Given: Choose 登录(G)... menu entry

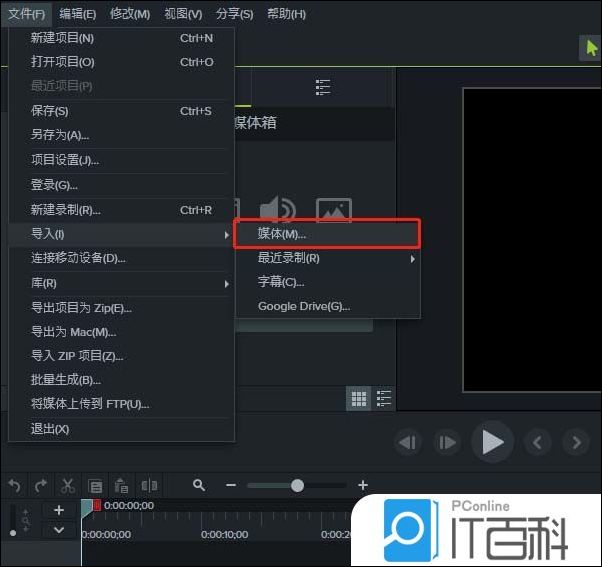Looking at the screenshot, I should (x=121, y=185).
